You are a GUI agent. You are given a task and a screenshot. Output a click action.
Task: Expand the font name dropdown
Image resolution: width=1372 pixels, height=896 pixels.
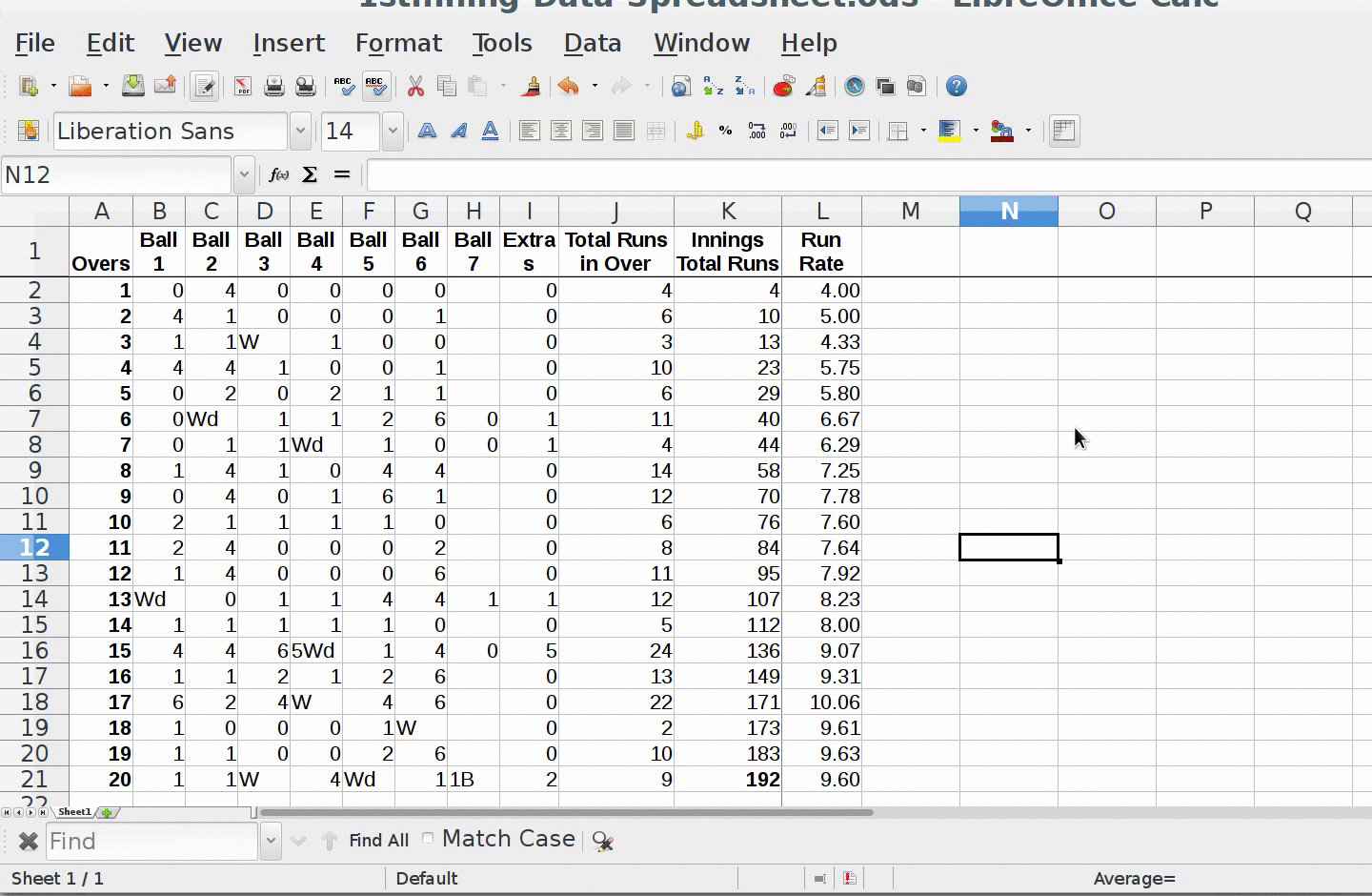point(300,132)
